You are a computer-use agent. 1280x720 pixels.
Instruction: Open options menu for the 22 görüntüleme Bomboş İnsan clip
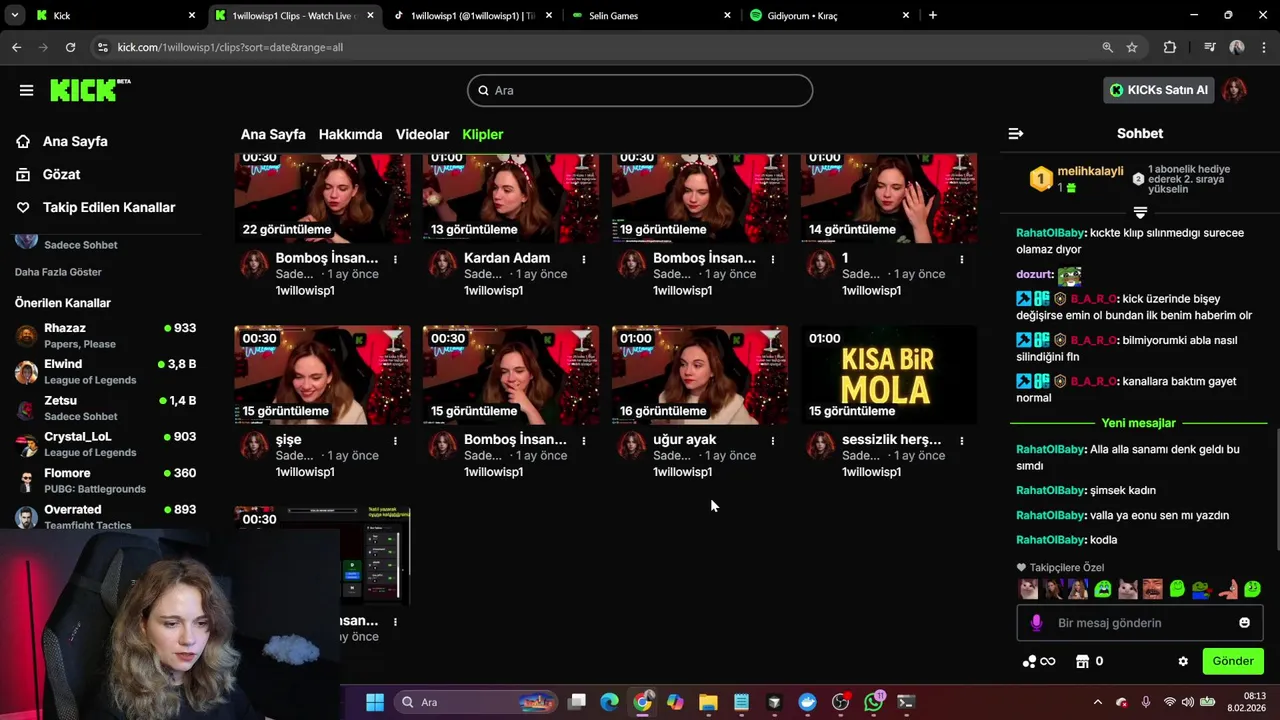tap(395, 259)
